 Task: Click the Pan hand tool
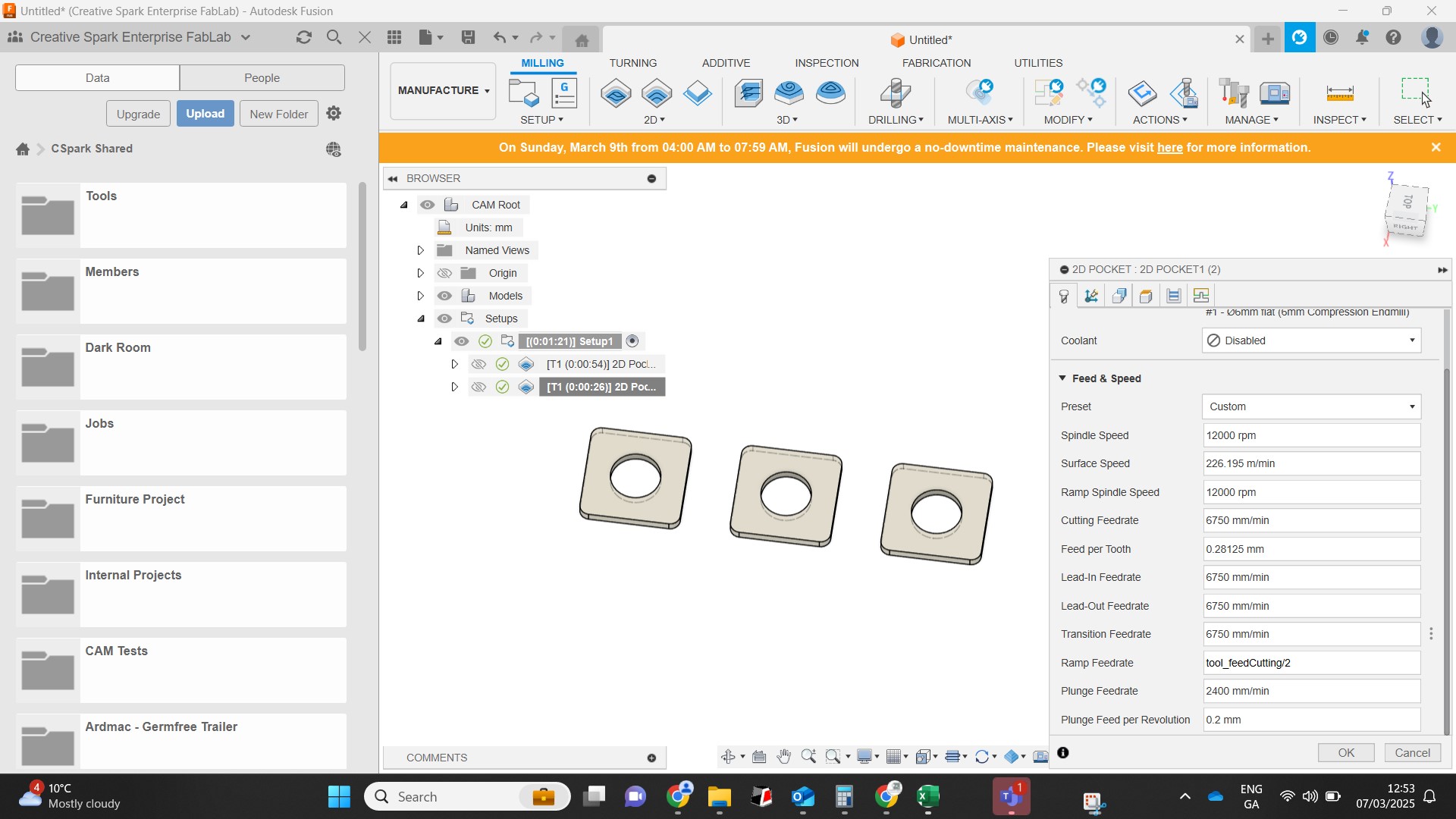[x=784, y=756]
